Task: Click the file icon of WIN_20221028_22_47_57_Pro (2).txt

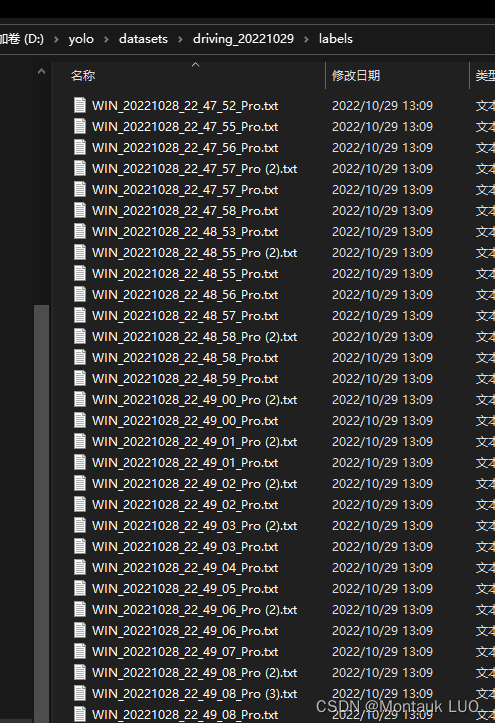Action: coord(80,168)
